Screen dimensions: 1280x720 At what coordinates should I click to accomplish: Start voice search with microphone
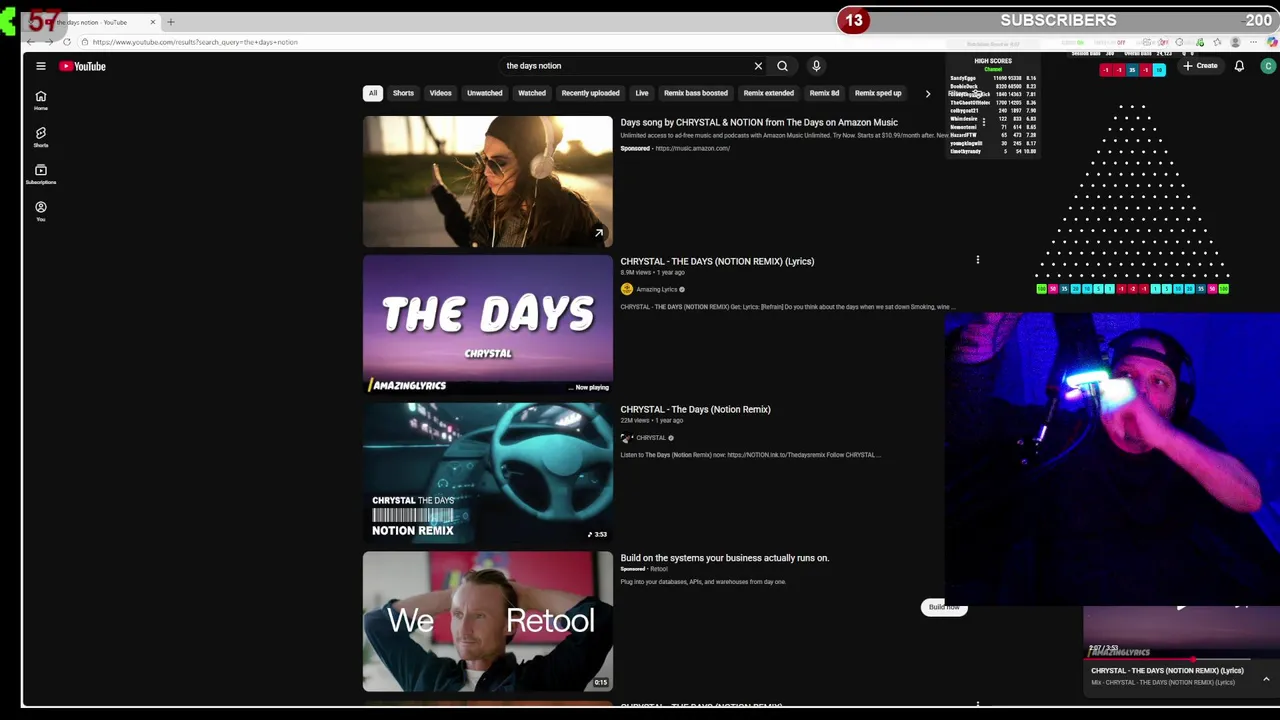pos(816,66)
